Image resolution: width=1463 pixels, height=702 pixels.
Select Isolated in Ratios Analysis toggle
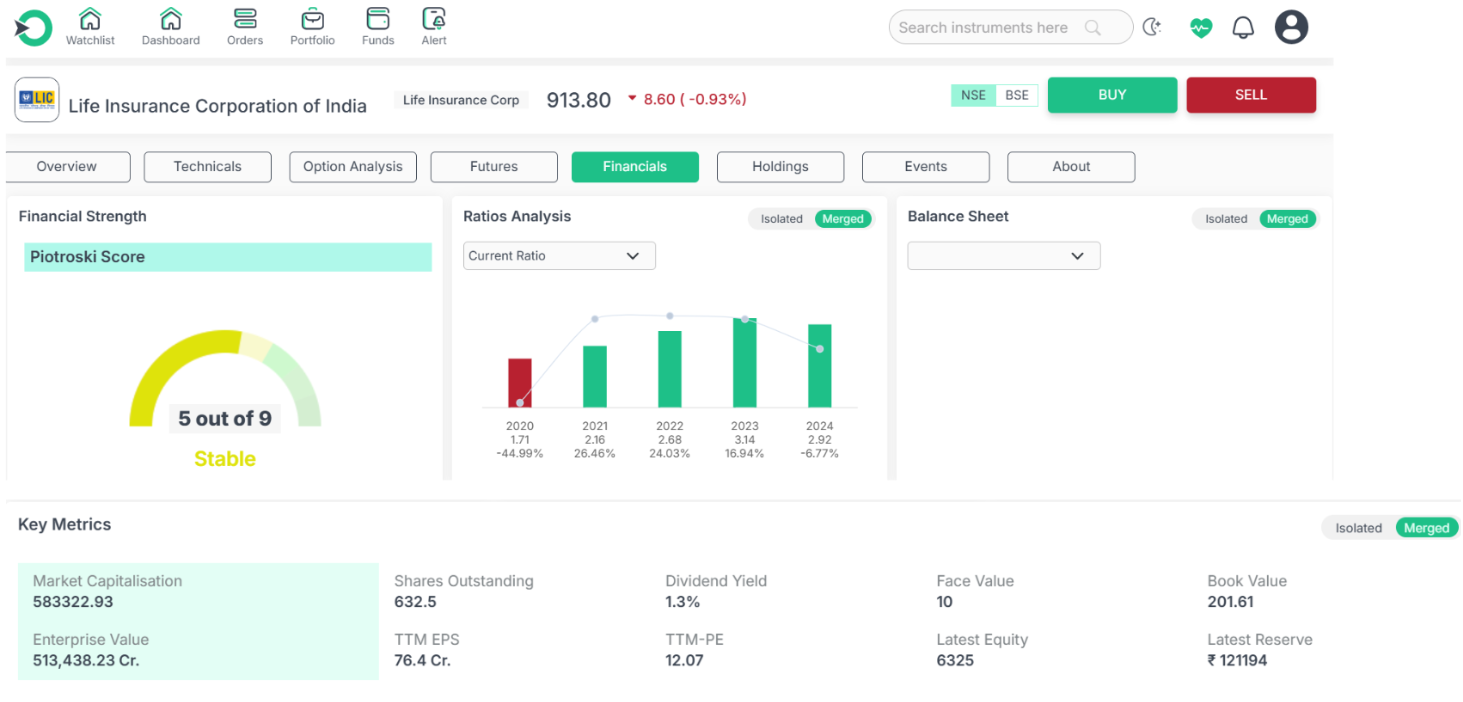781,219
